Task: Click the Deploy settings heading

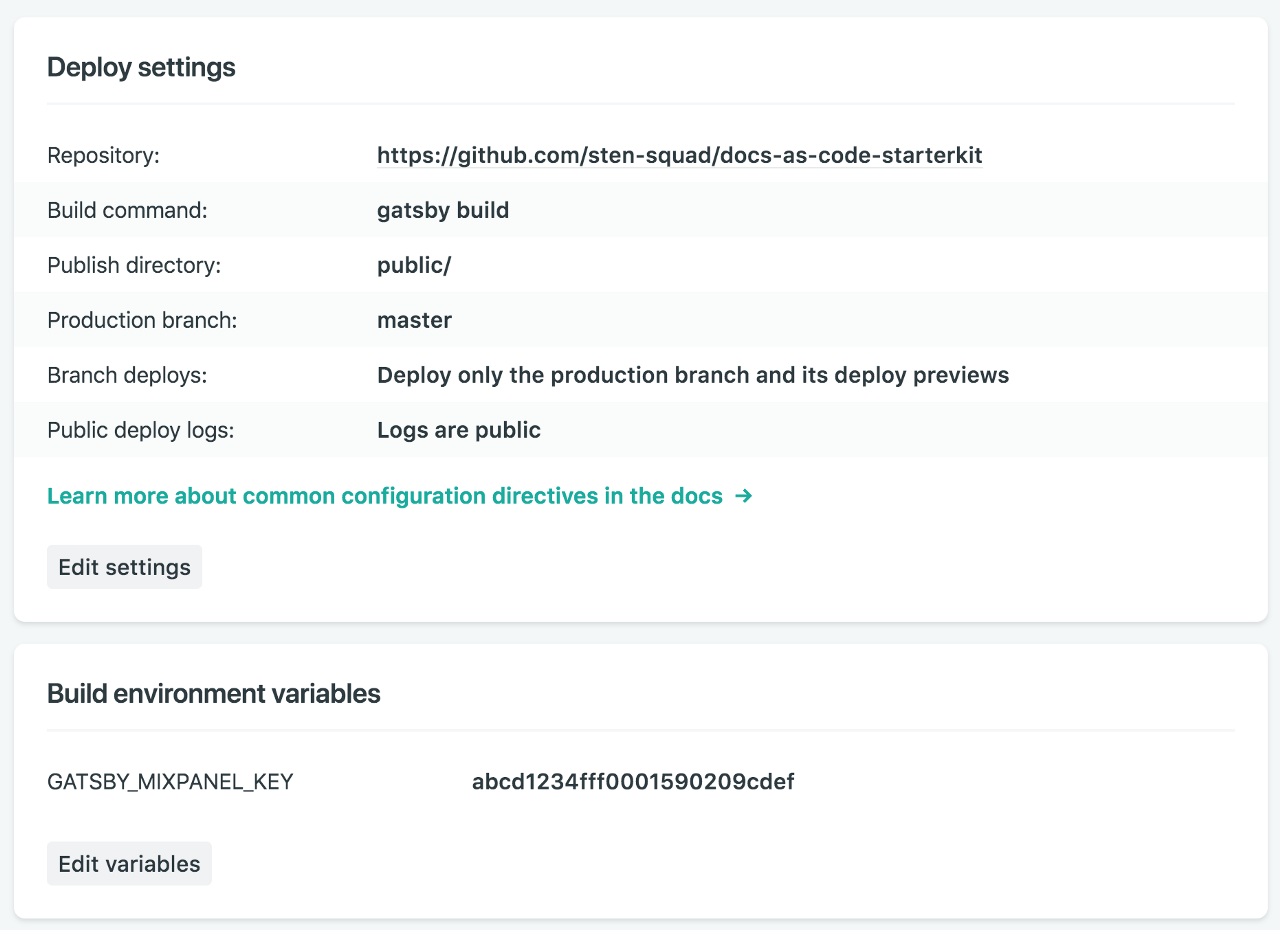Action: (x=141, y=67)
